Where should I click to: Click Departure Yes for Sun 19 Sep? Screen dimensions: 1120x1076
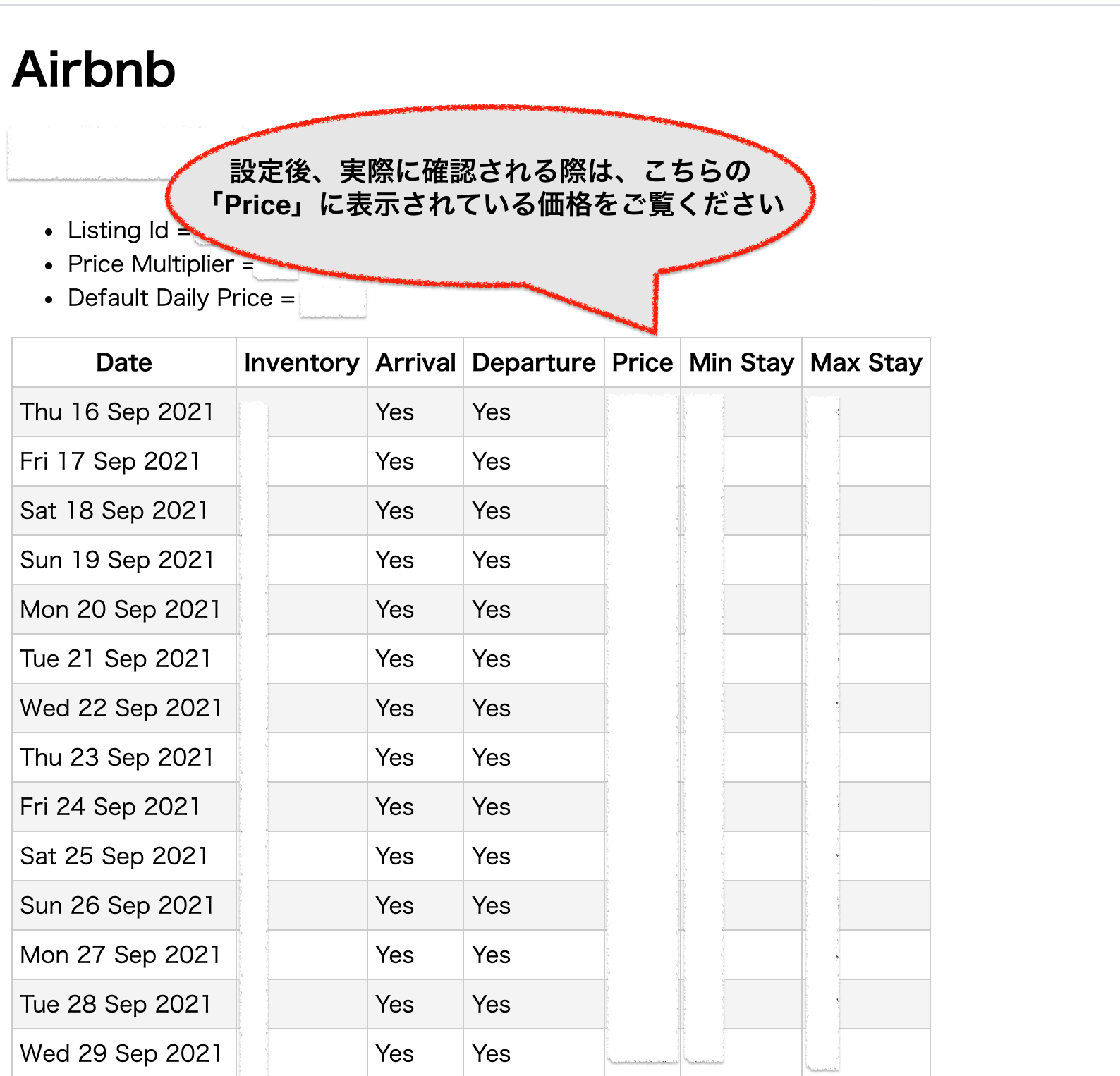pyautogui.click(x=491, y=560)
